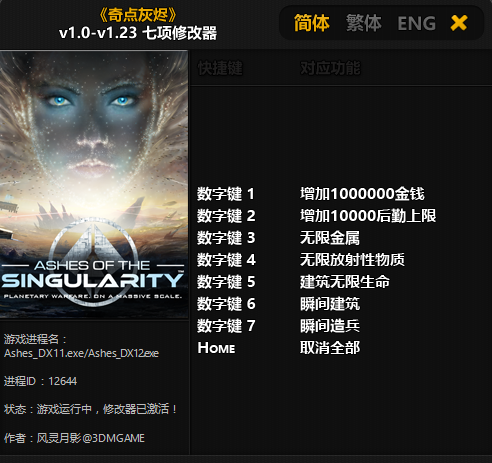Viewport: 492px width, 463px height.
Task: Switch language to ENG
Action: tap(417, 23)
